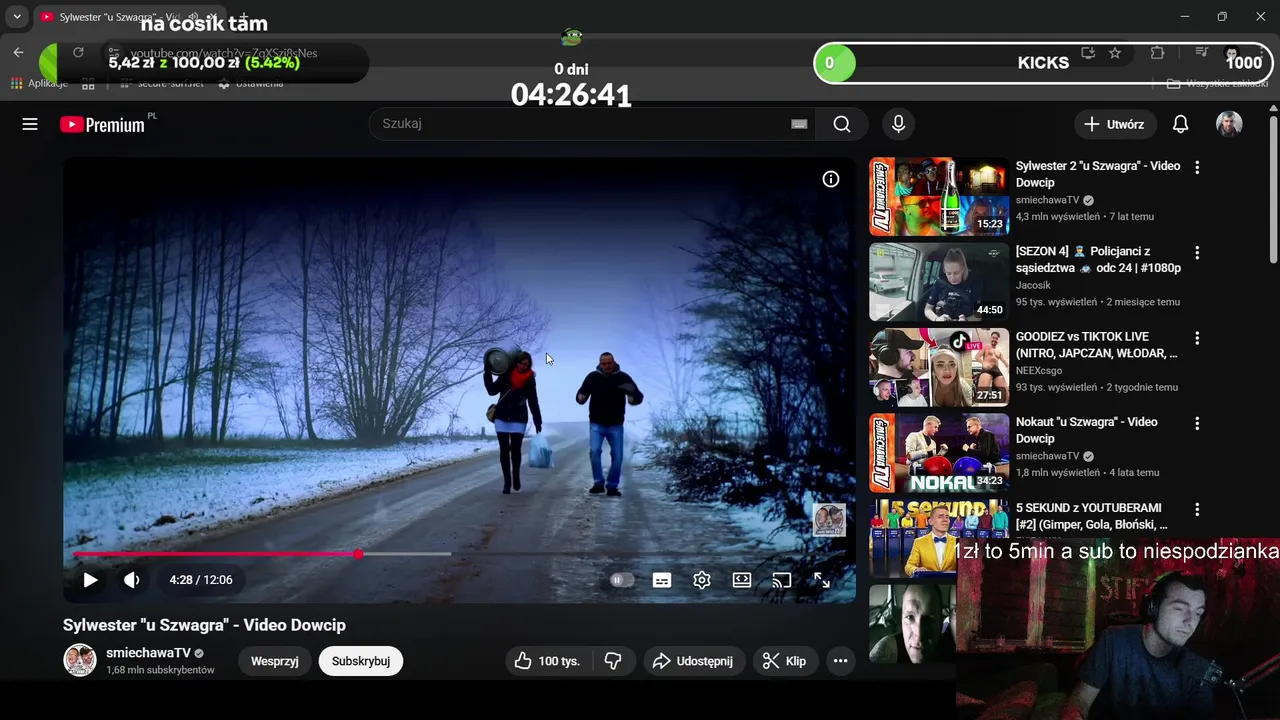Show video info card icon
This screenshot has width=1280, height=720.
pyautogui.click(x=831, y=179)
